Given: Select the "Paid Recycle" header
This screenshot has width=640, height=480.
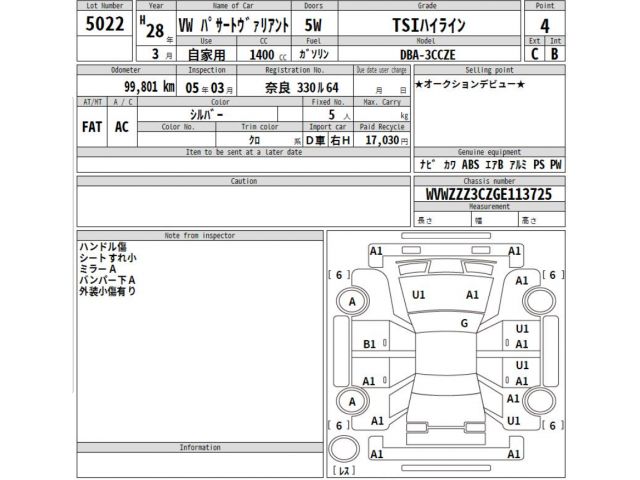Looking at the screenshot, I should pyautogui.click(x=382, y=127).
